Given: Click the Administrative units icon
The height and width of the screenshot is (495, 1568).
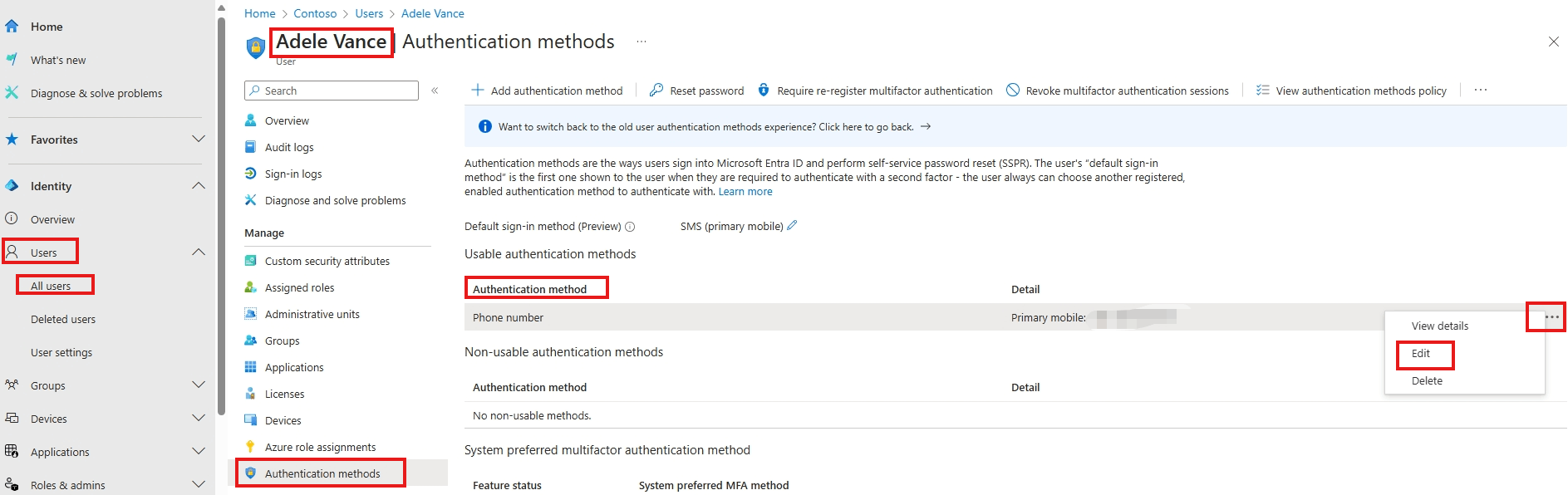Looking at the screenshot, I should 250,314.
